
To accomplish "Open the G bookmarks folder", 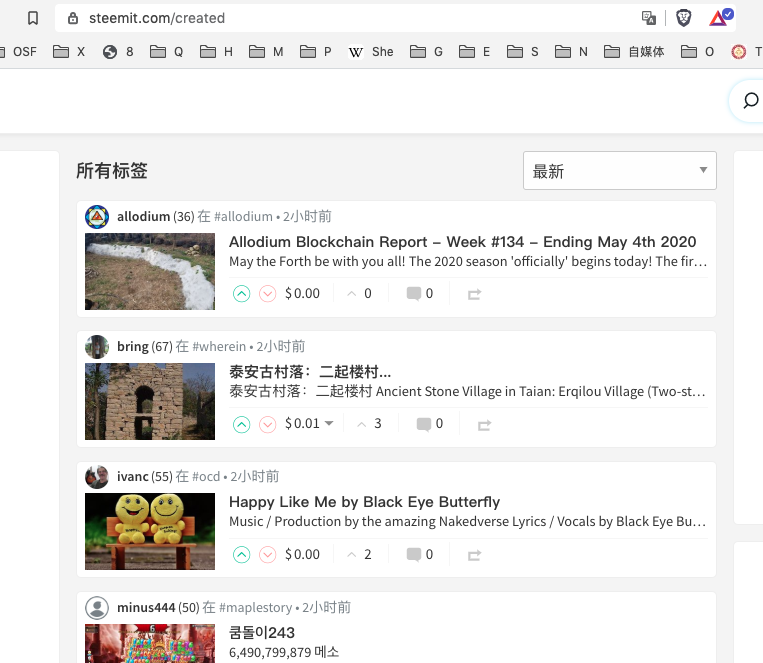I will [x=426, y=52].
